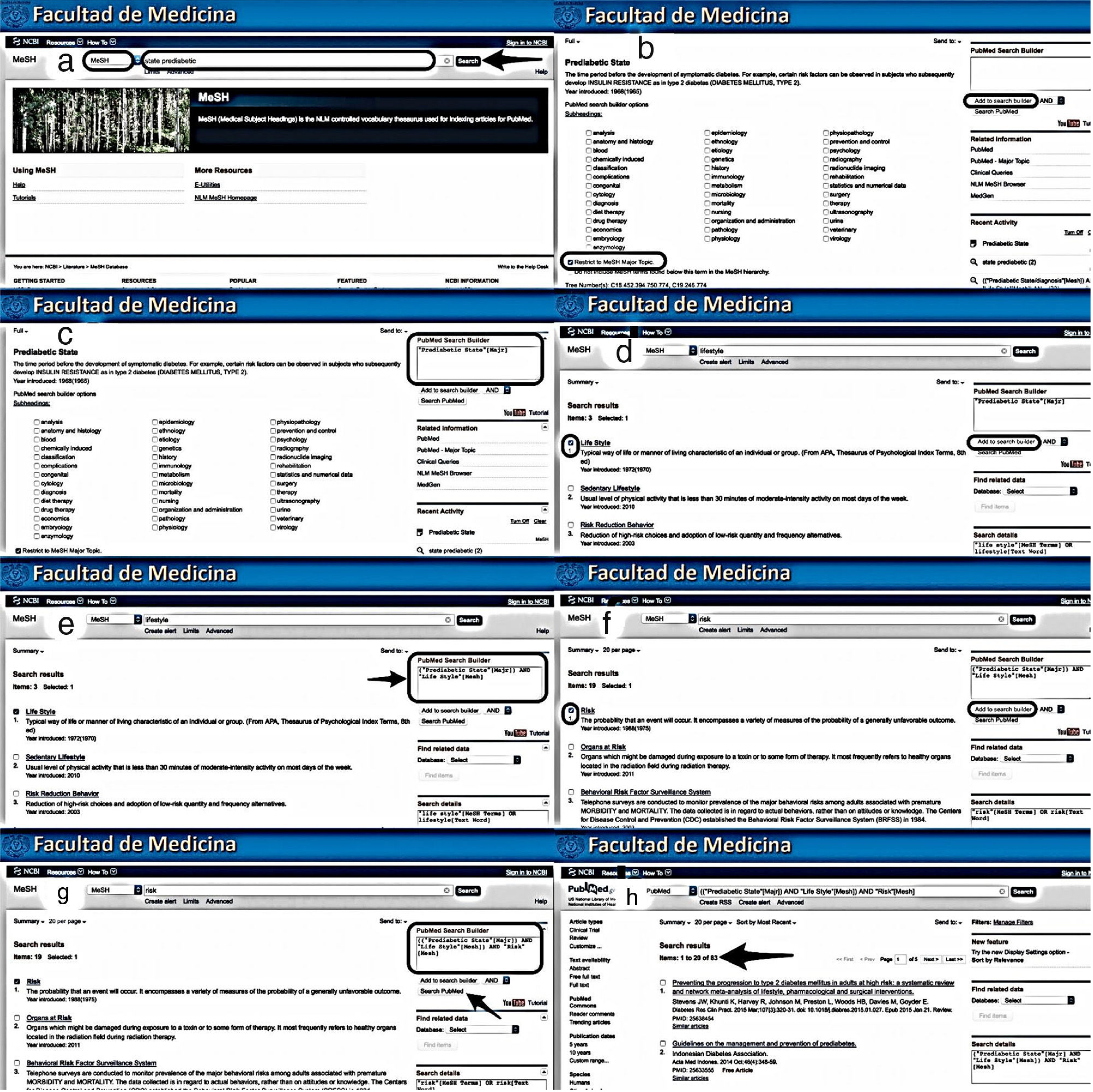1093x1092 pixels.
Task: Click the 'Next >' pagination button in panel h
Action: click(x=931, y=960)
